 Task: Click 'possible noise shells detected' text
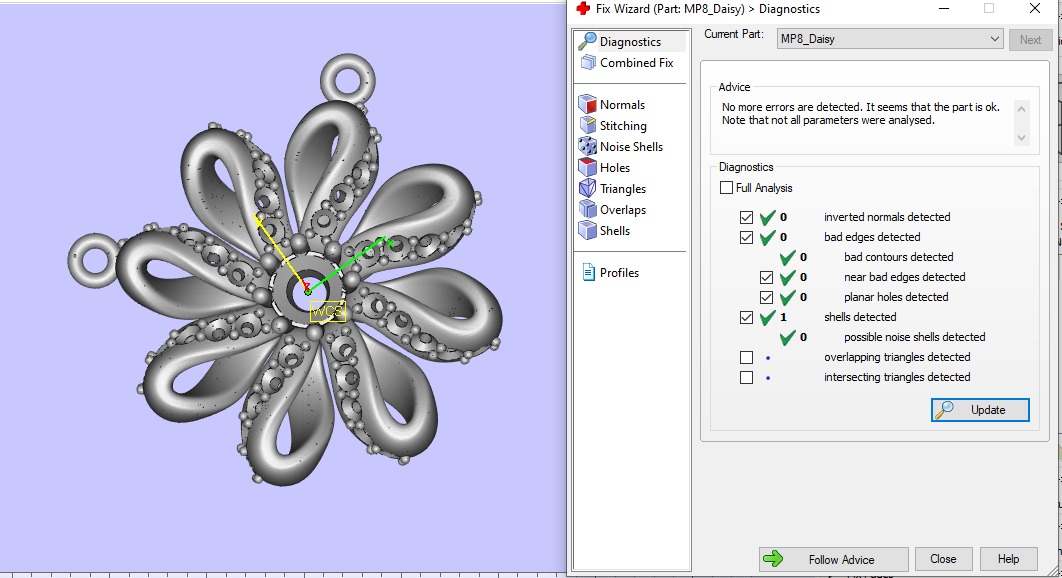(914, 337)
